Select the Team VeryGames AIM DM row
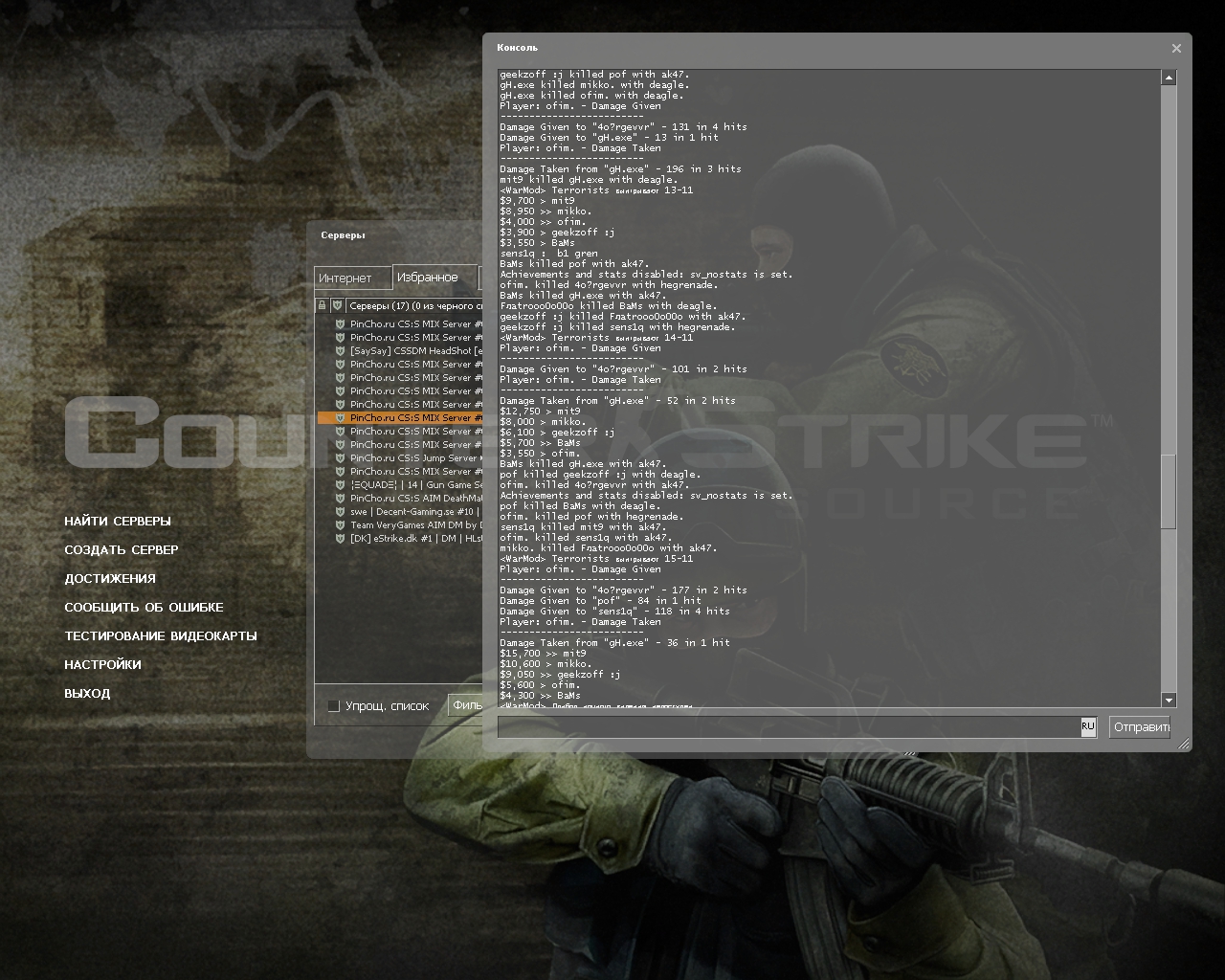1225x980 pixels. point(401,525)
